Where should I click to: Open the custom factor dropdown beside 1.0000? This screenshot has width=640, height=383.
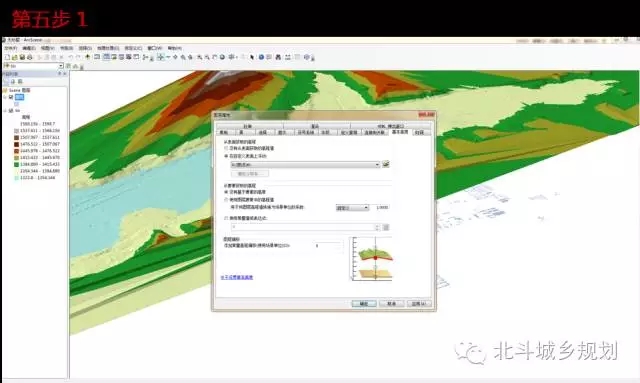[x=352, y=208]
